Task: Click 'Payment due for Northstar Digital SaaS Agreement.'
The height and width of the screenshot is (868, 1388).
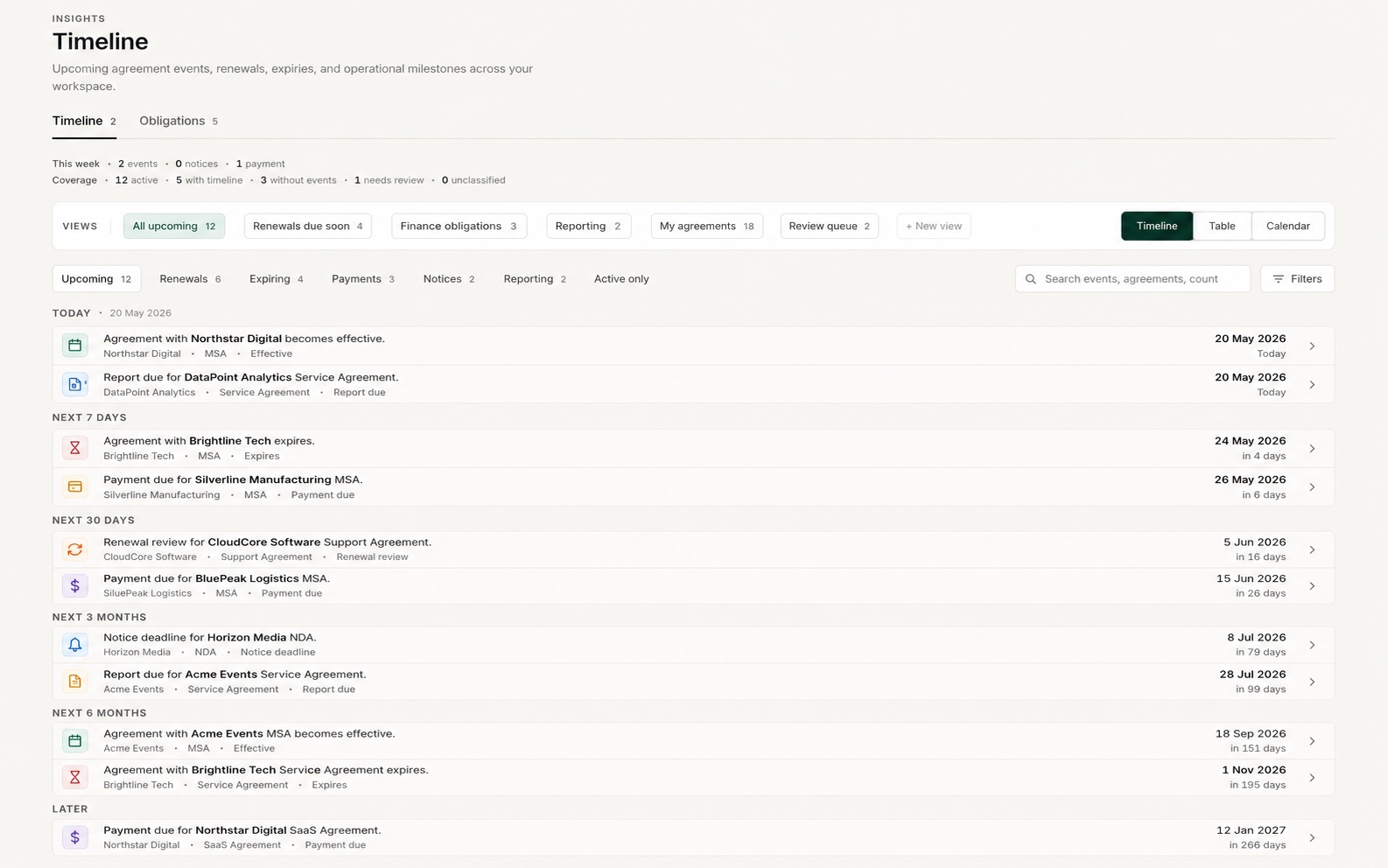Action: [x=242, y=830]
